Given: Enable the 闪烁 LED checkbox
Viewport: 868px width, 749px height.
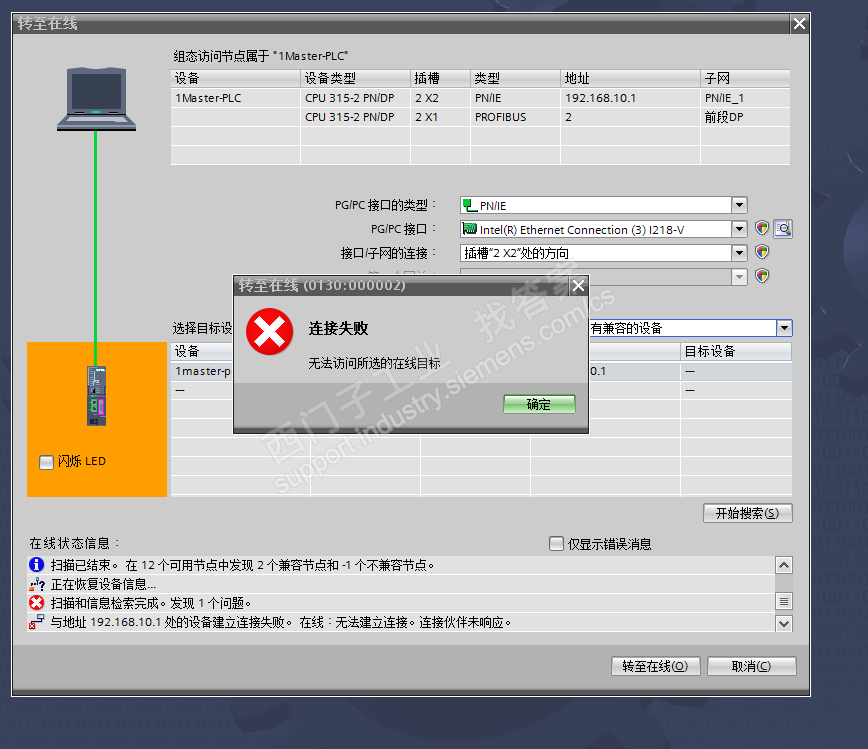Looking at the screenshot, I should (x=46, y=462).
